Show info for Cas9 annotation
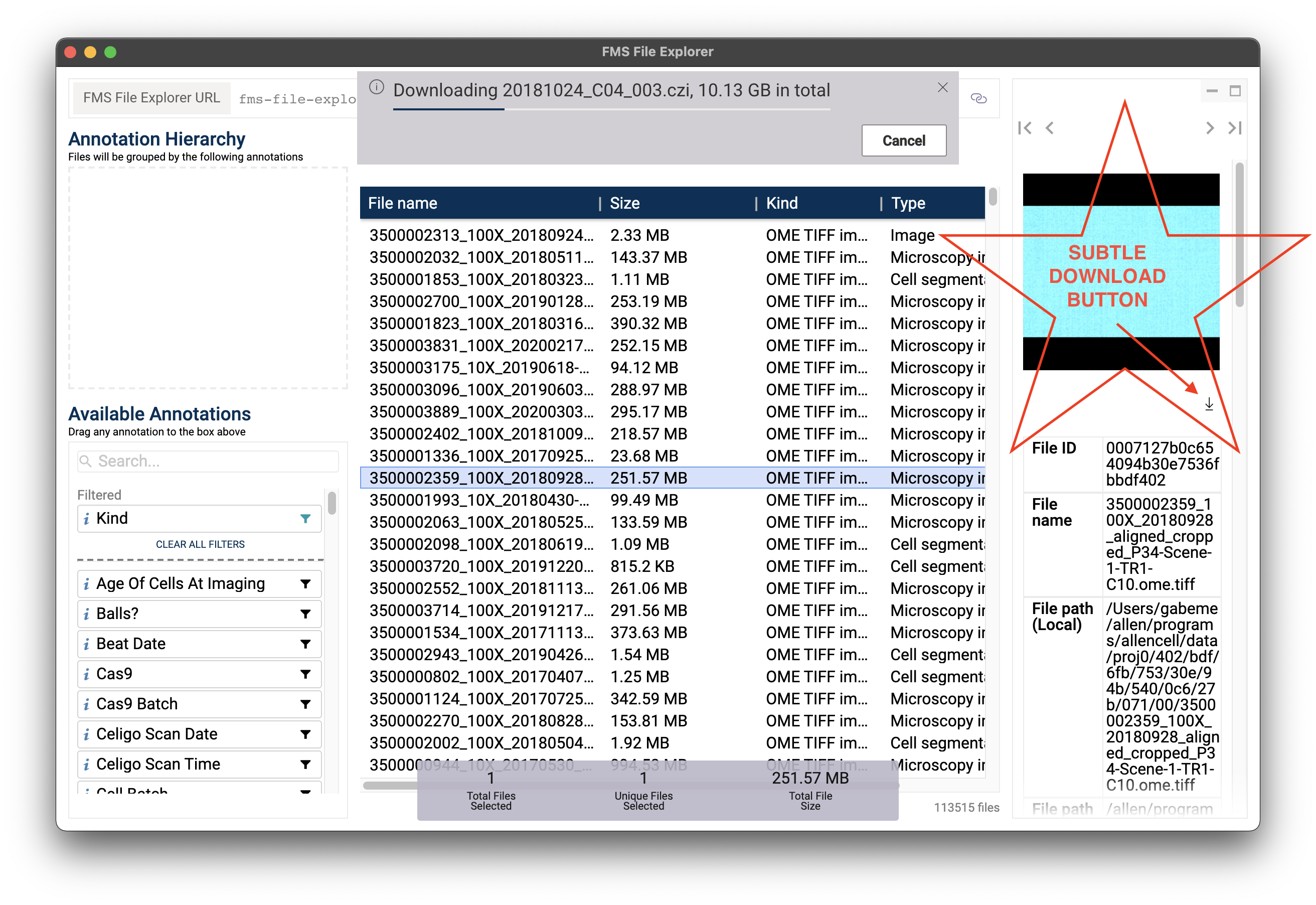The width and height of the screenshot is (1316, 905). 86,674
